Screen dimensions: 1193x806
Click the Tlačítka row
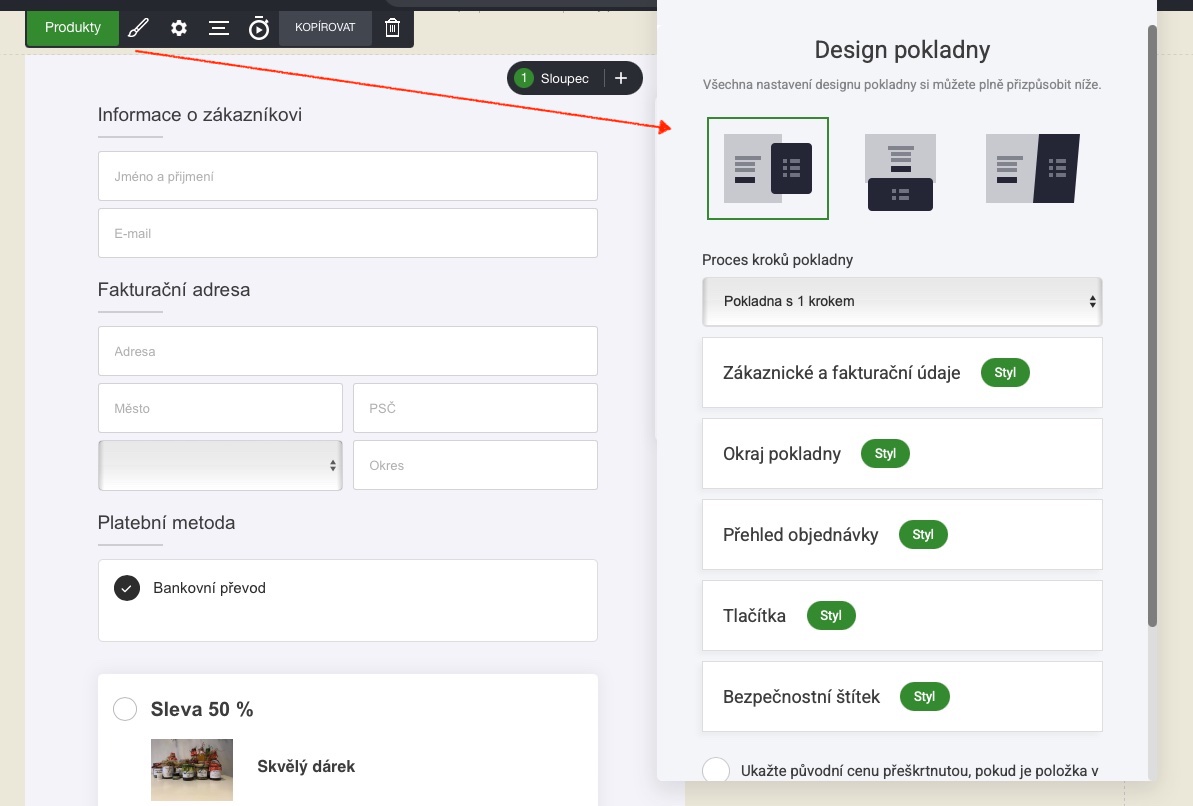click(902, 616)
